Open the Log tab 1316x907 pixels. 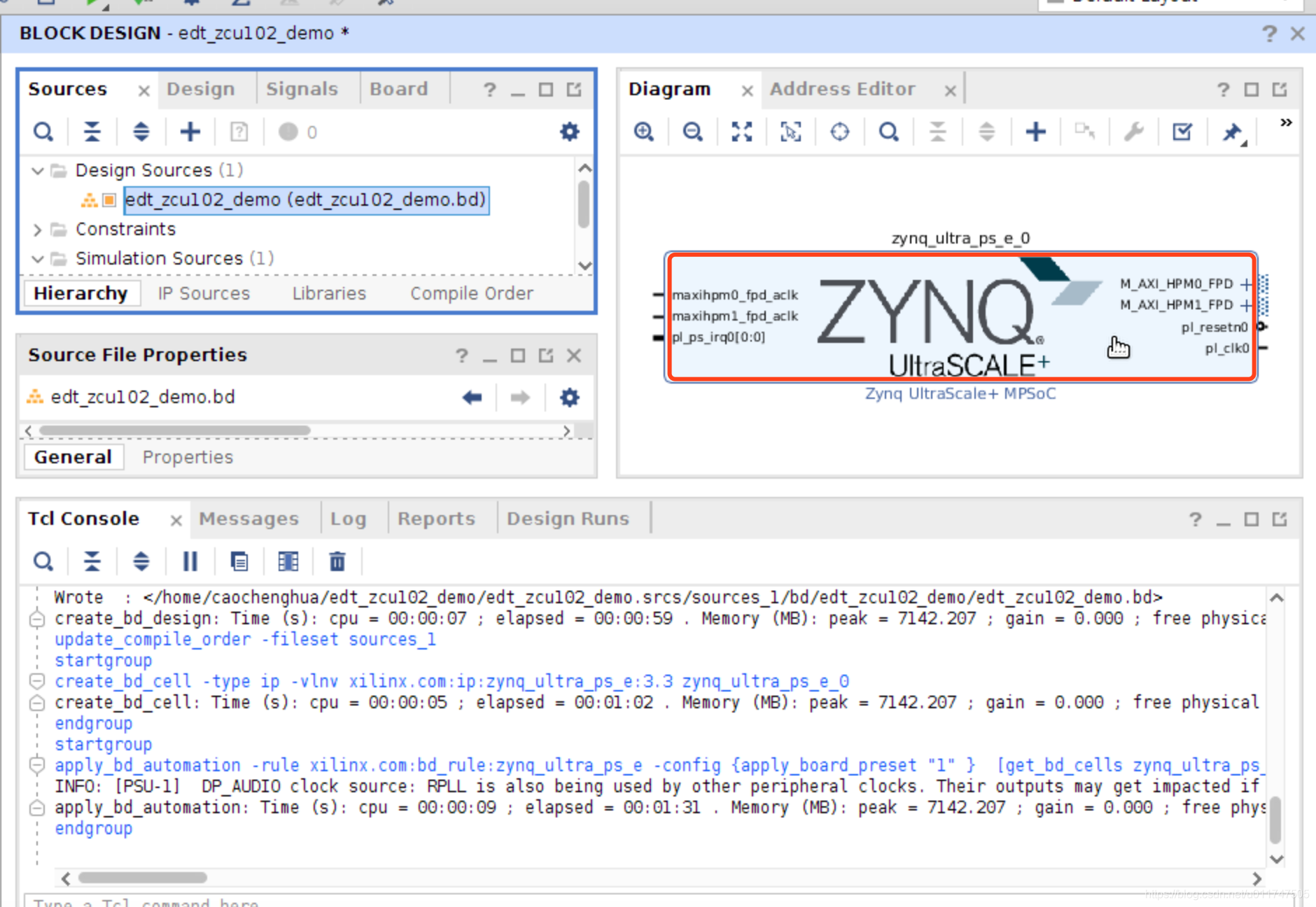coord(348,519)
